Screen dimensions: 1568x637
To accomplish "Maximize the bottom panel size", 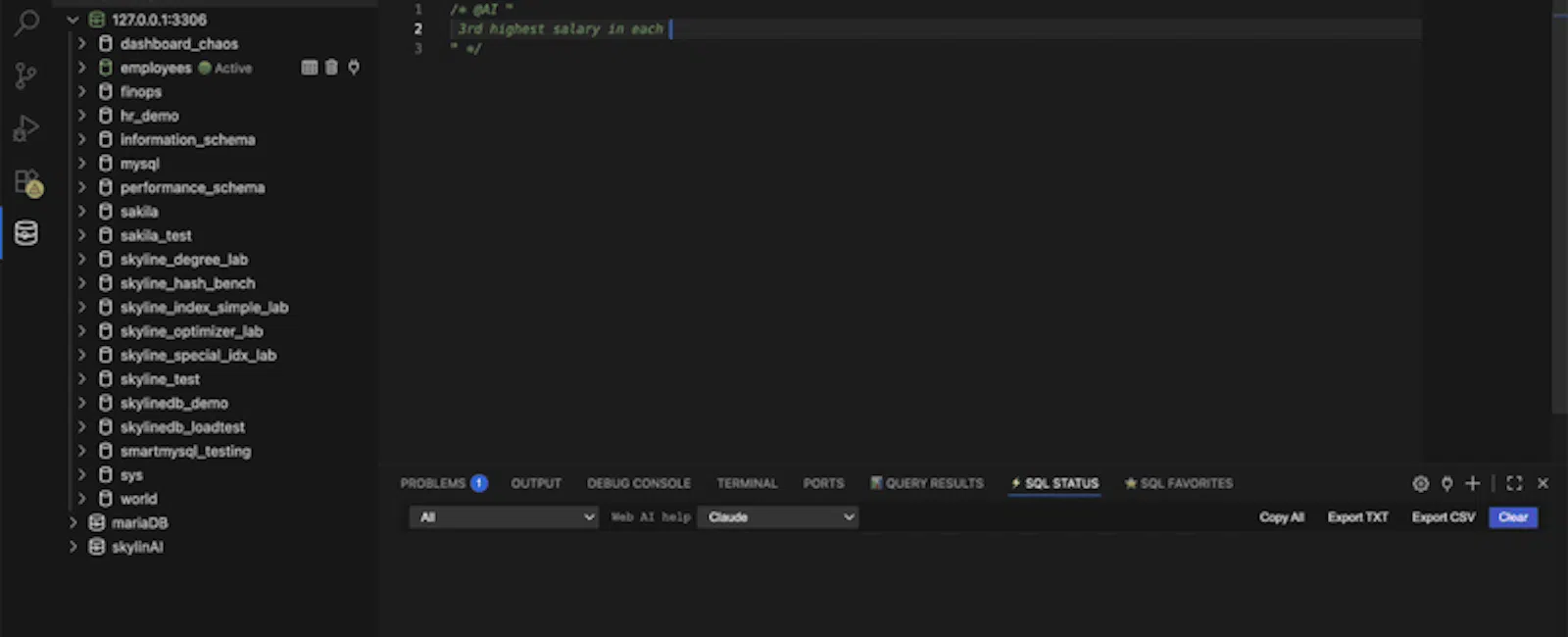I will 1514,483.
